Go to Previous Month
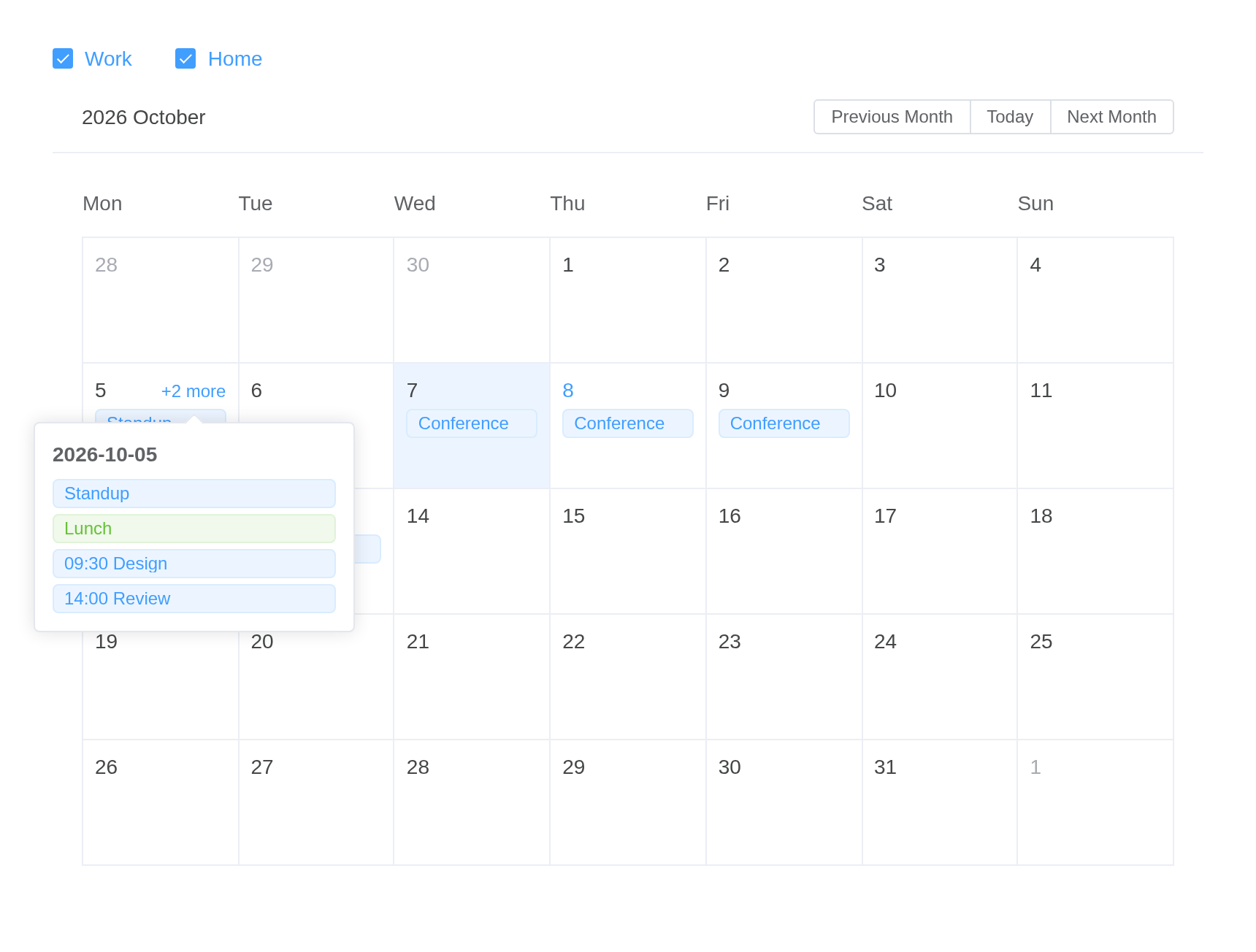Viewport: 1256px width, 952px height. 892,117
